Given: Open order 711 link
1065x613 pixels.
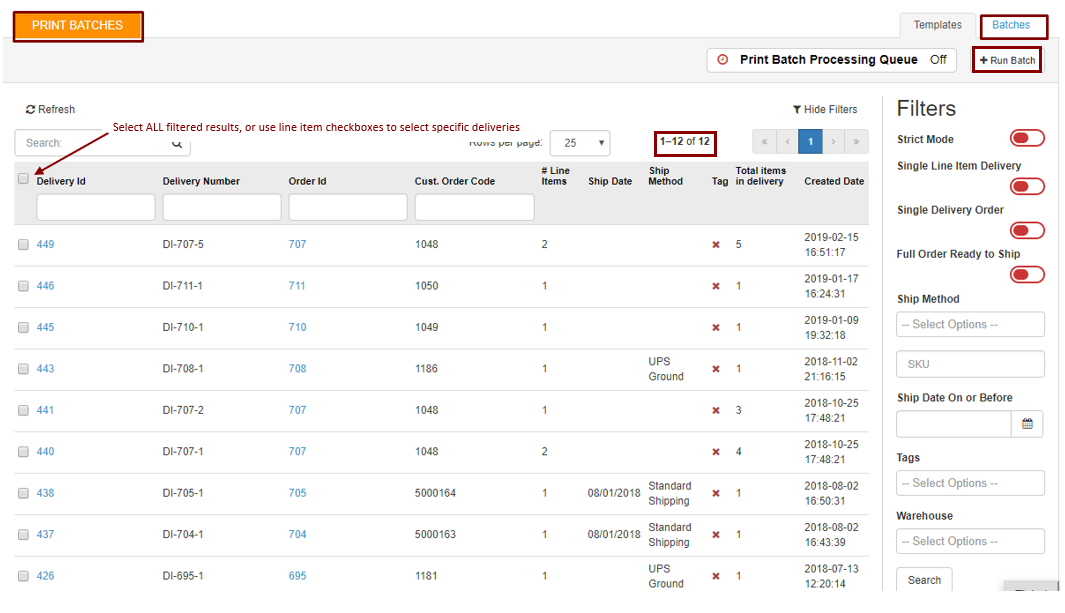Looking at the screenshot, I should [297, 286].
